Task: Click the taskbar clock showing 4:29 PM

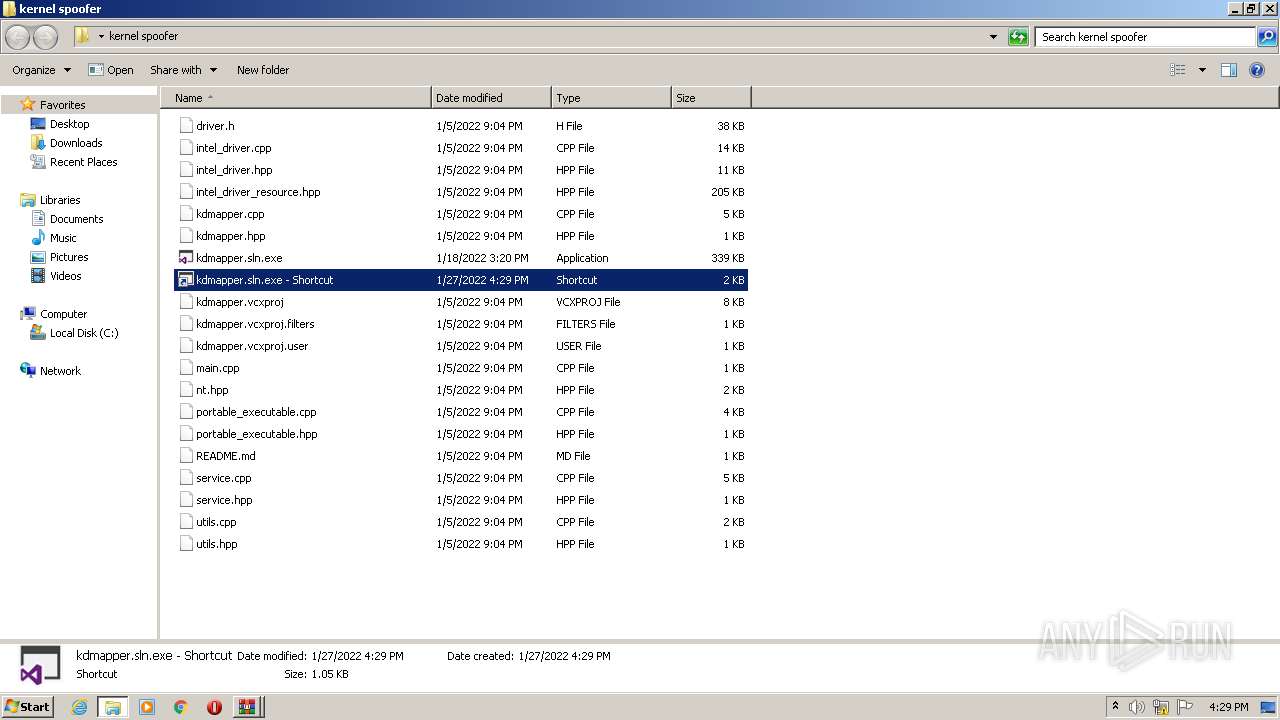Action: (1228, 707)
